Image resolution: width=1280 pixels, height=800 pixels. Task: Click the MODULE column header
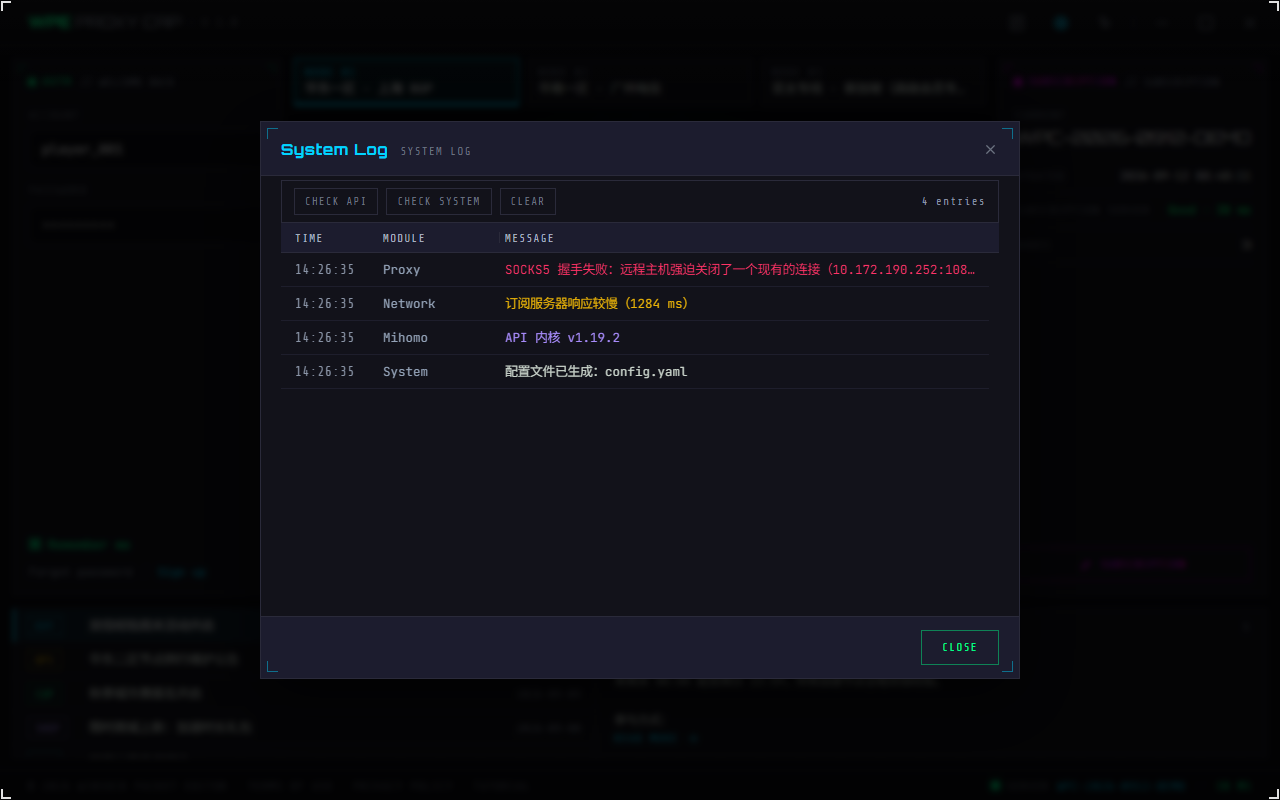point(404,238)
